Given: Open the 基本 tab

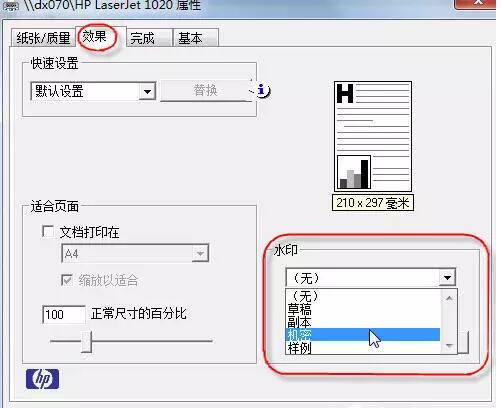Looking at the screenshot, I should pos(196,38).
